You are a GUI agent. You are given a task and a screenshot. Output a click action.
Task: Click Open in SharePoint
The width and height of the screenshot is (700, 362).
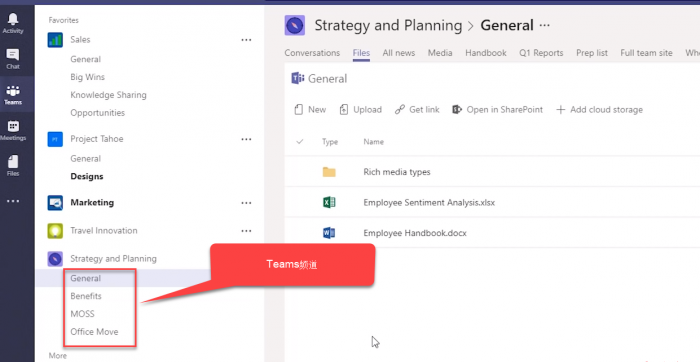pyautogui.click(x=498, y=110)
